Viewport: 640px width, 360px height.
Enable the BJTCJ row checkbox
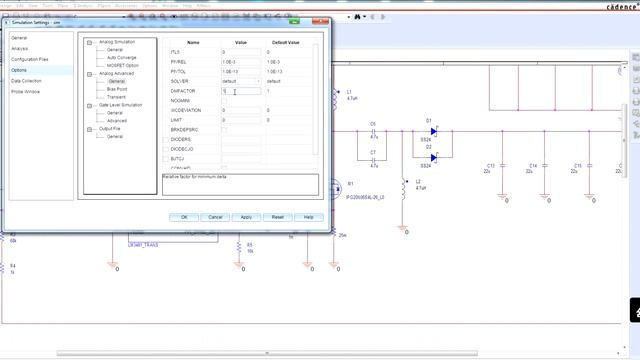(x=166, y=159)
